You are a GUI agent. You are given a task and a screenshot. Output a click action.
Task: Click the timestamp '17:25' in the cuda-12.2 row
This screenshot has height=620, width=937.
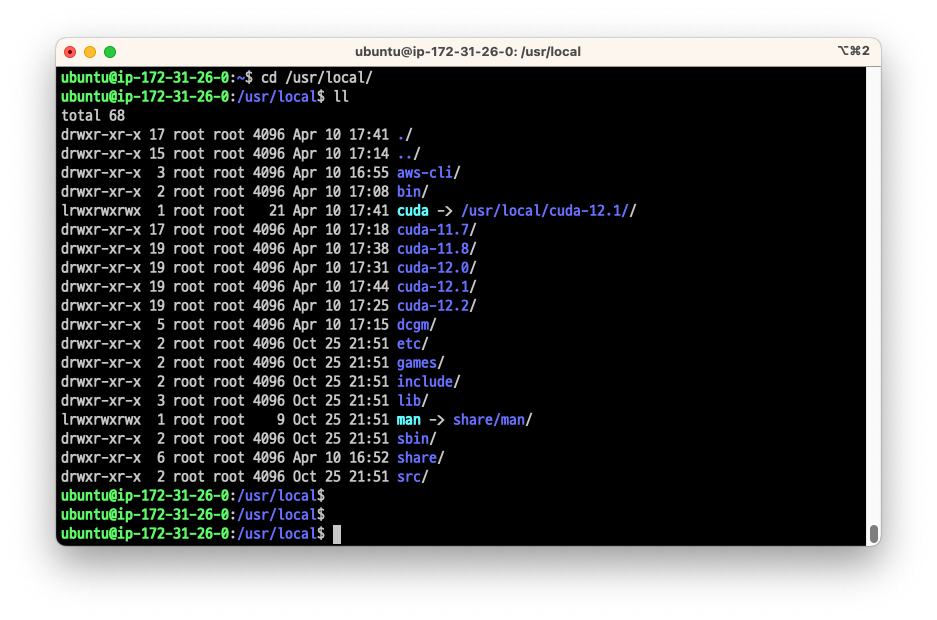click(x=369, y=306)
